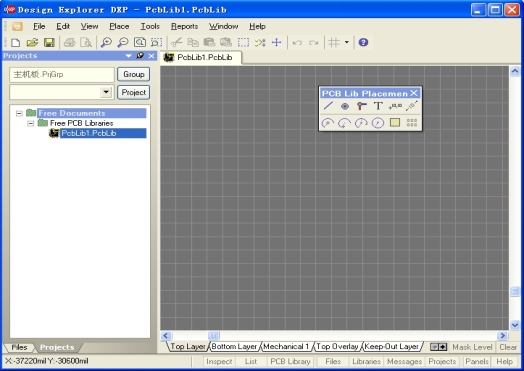Zoom in with the magnifier plus icon

(x=106, y=42)
